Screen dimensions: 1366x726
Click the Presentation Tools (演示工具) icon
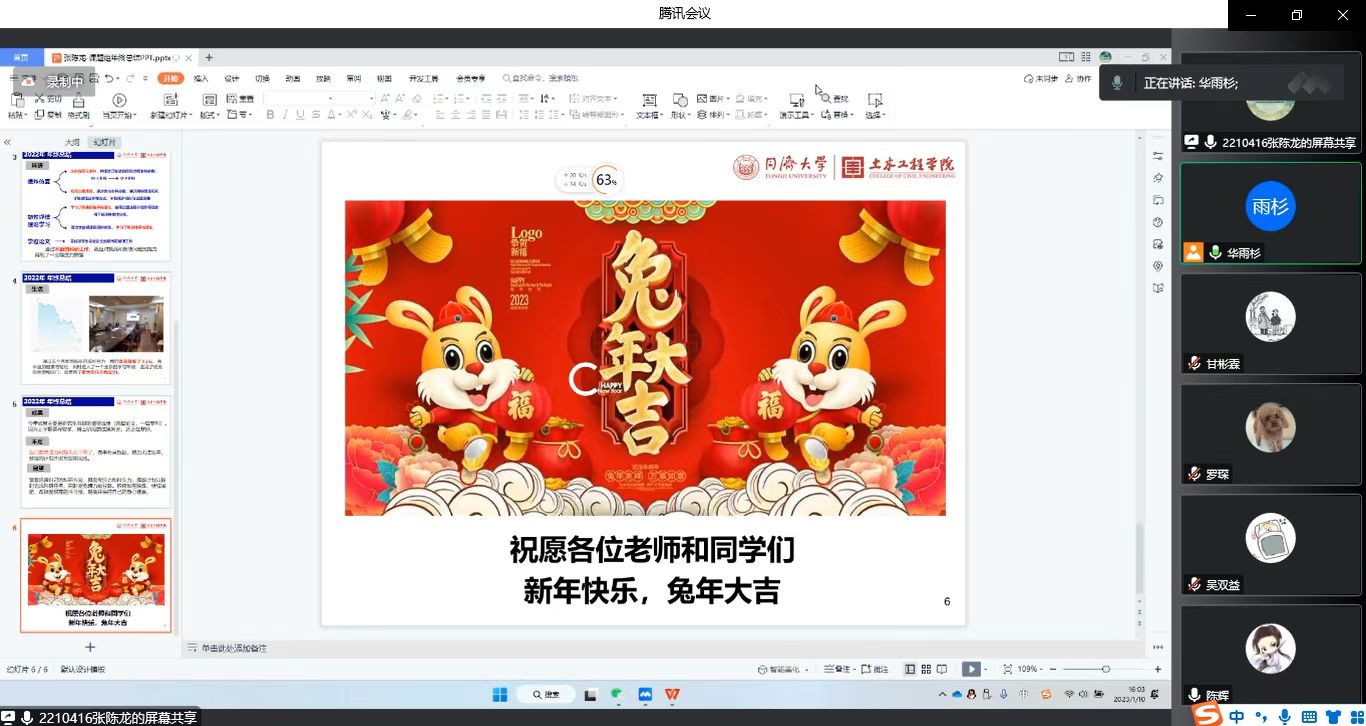point(796,100)
